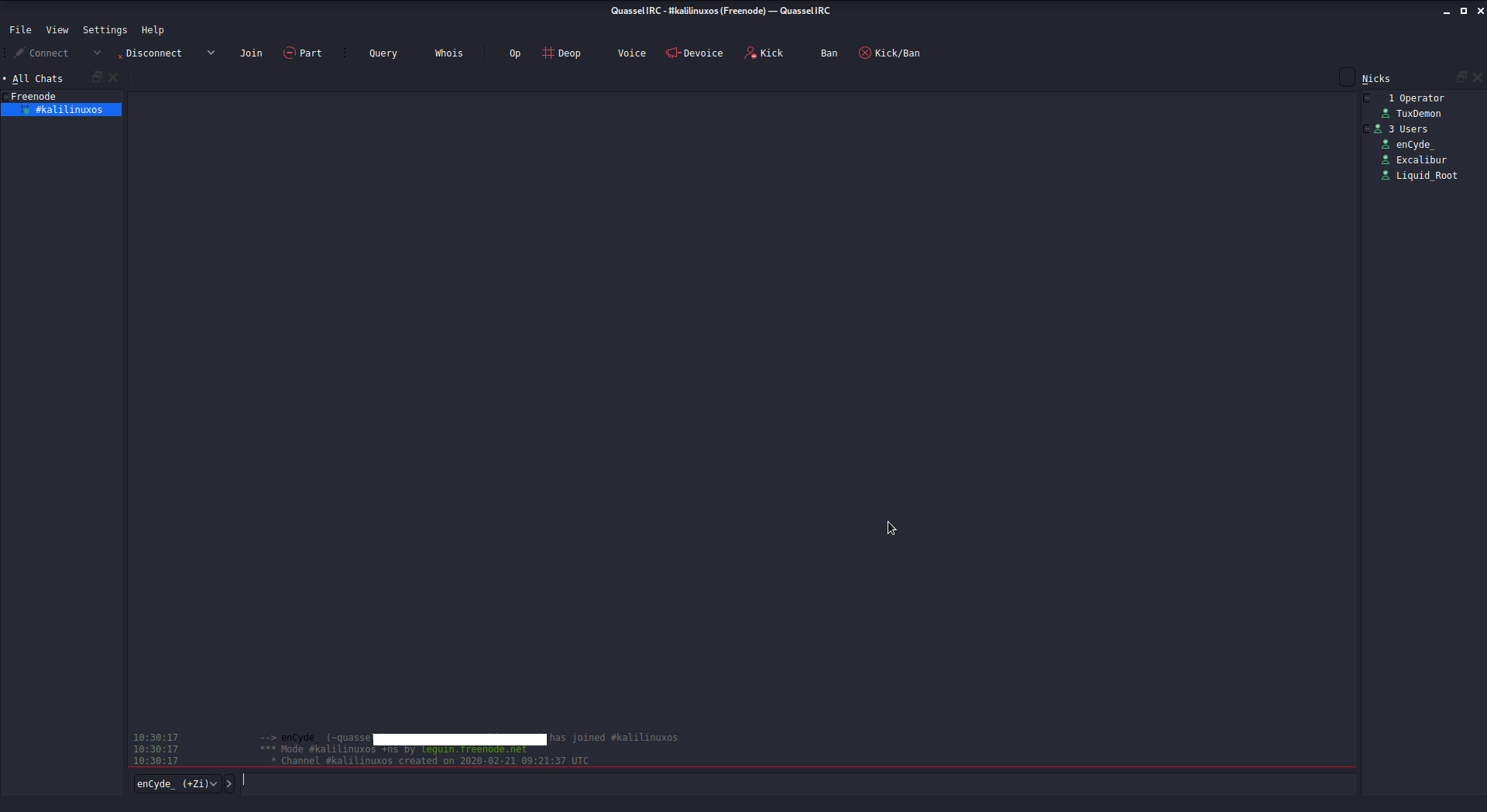The height and width of the screenshot is (812, 1487).
Task: Click the Deop hash icon
Action: pyautogui.click(x=548, y=53)
